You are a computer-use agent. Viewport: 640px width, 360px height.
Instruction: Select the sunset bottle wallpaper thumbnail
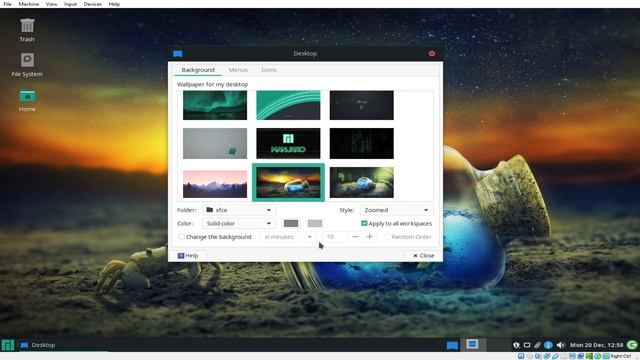coord(288,182)
